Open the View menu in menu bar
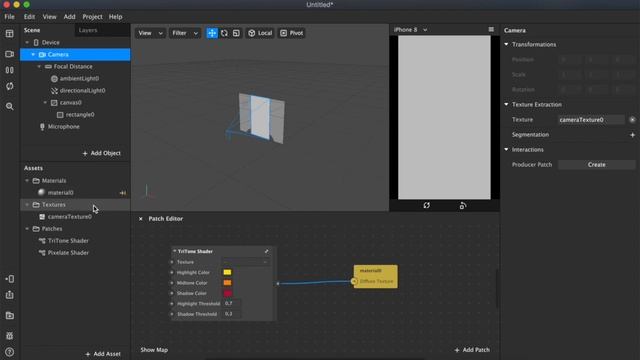The image size is (640, 360). (49, 17)
